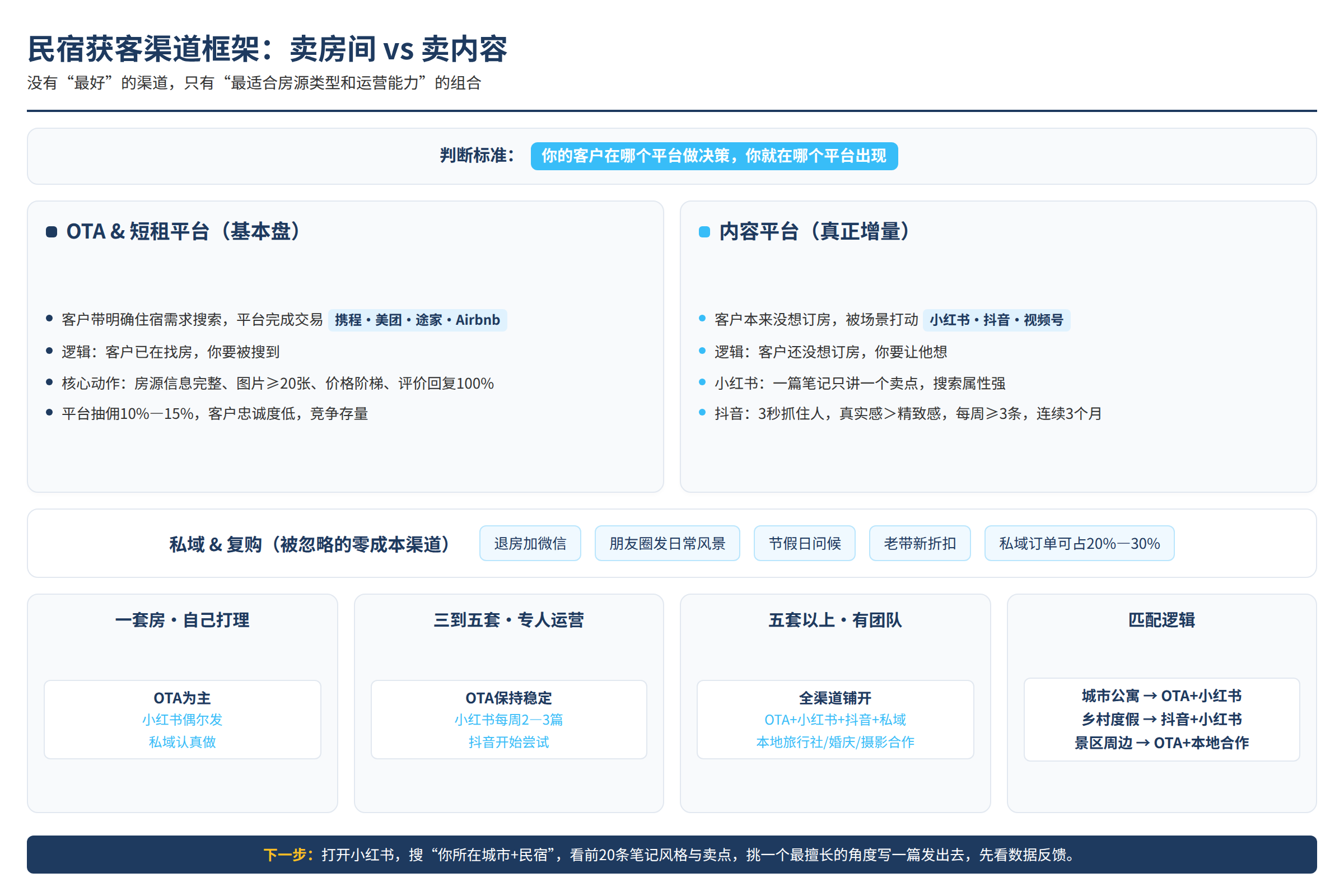Click the line beginning 核心动作：房源信息完整
Viewport: 1344px width, 896px height.
click(278, 383)
